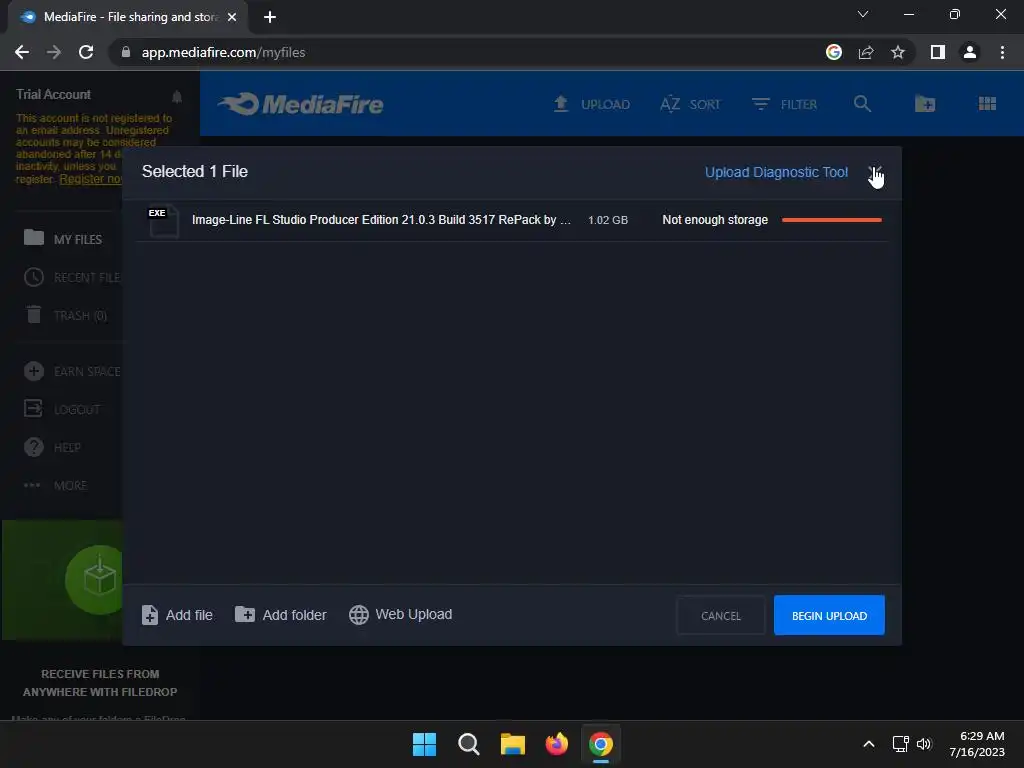Open File Explorer from taskbar

click(x=513, y=744)
